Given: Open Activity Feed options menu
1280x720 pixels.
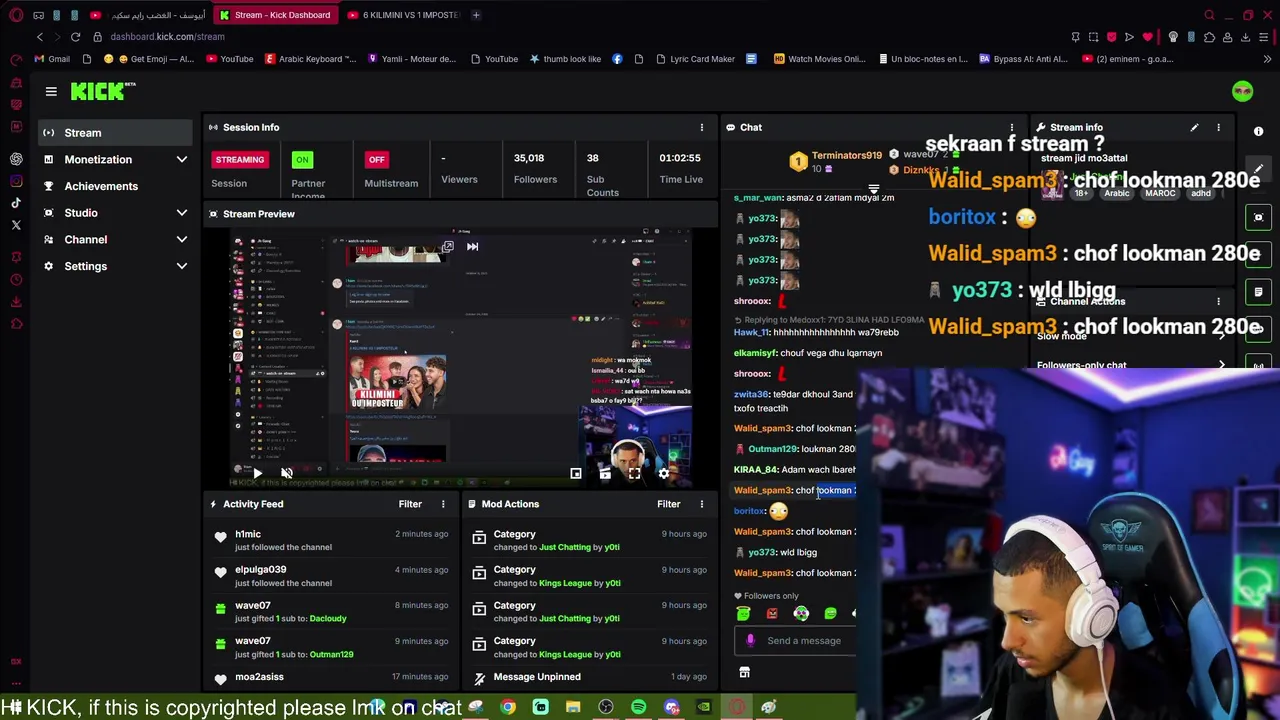Looking at the screenshot, I should [x=443, y=504].
